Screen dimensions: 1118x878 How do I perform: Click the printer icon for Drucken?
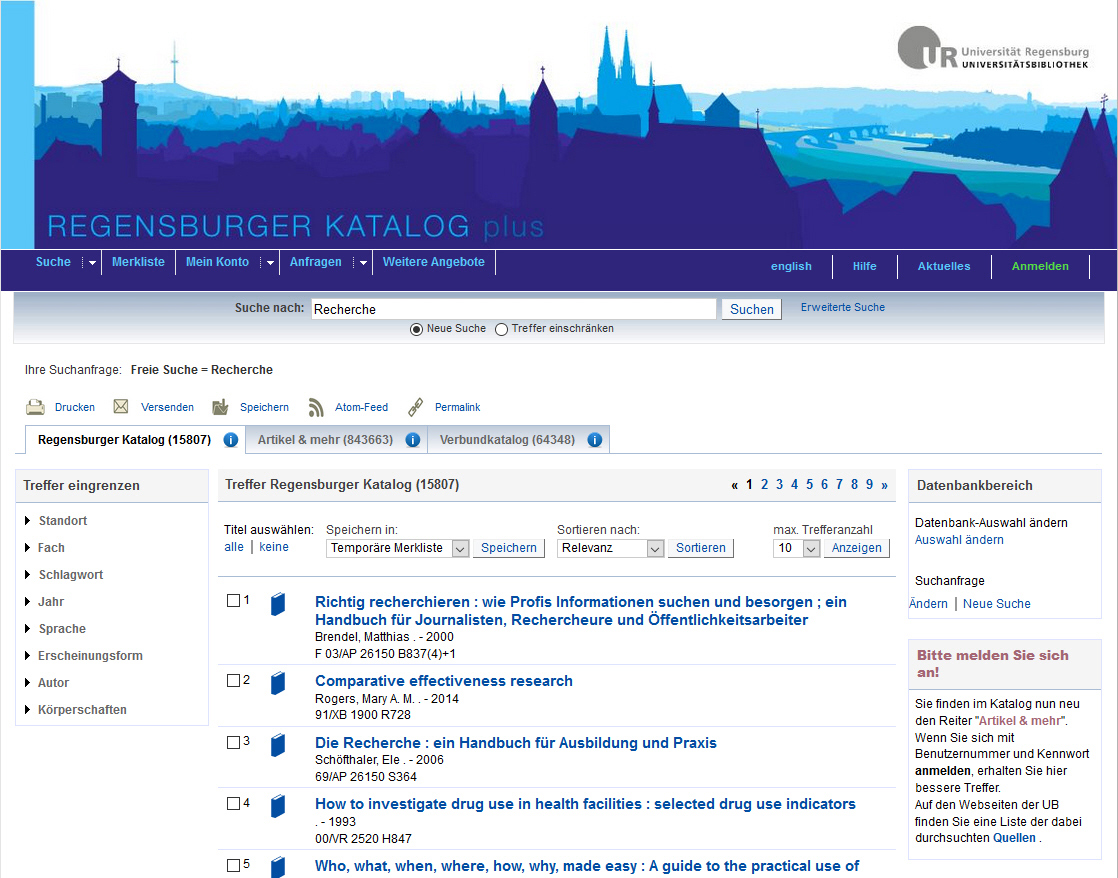35,407
